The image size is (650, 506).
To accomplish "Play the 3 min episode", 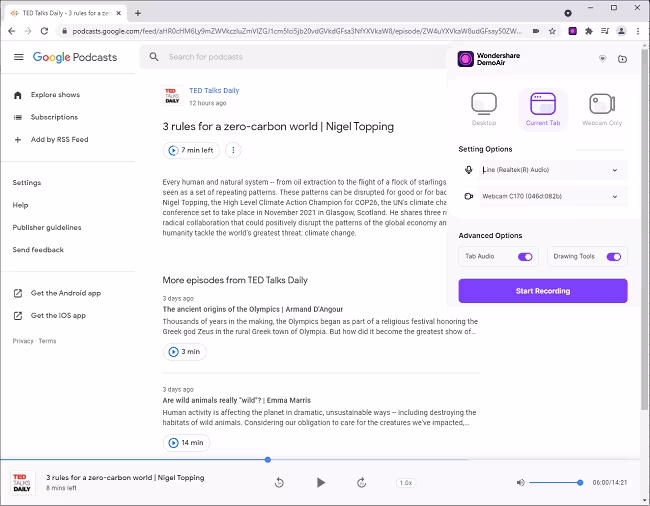I will click(184, 352).
